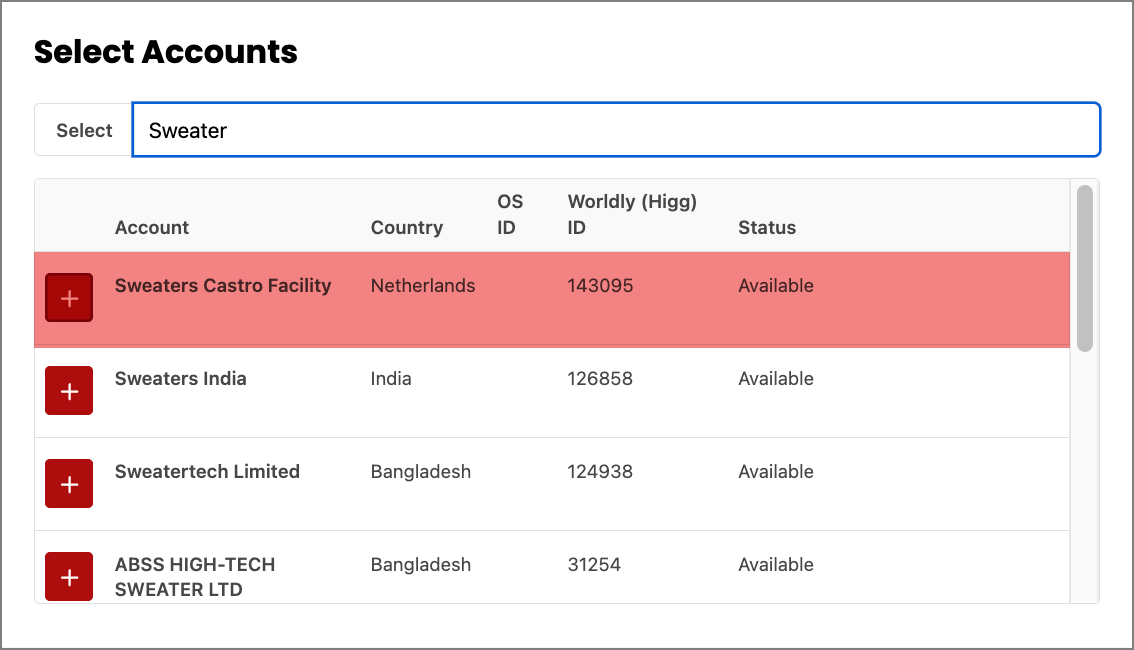Choose the Sweaters India account name

(181, 379)
